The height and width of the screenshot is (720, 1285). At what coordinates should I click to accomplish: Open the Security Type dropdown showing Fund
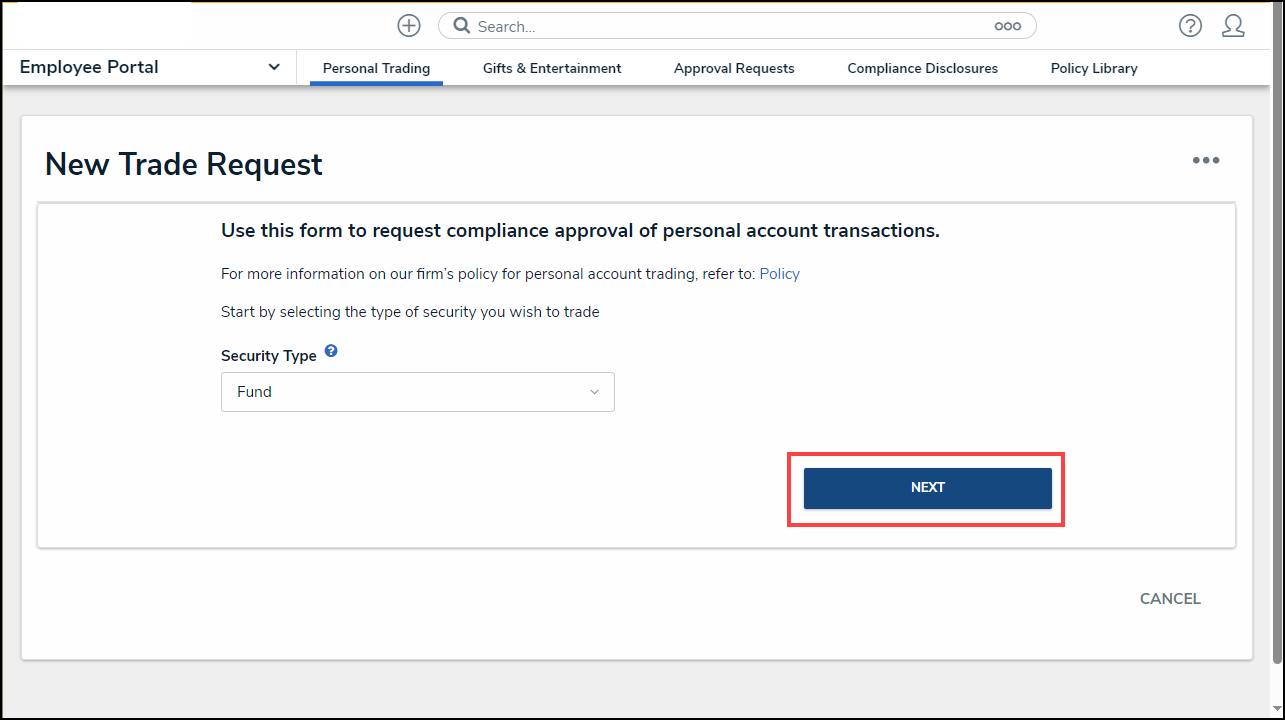coord(418,392)
